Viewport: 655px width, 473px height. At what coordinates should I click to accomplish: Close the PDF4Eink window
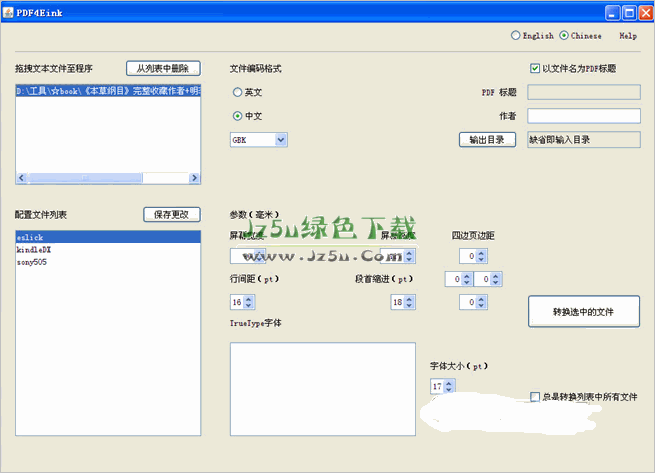(x=646, y=13)
